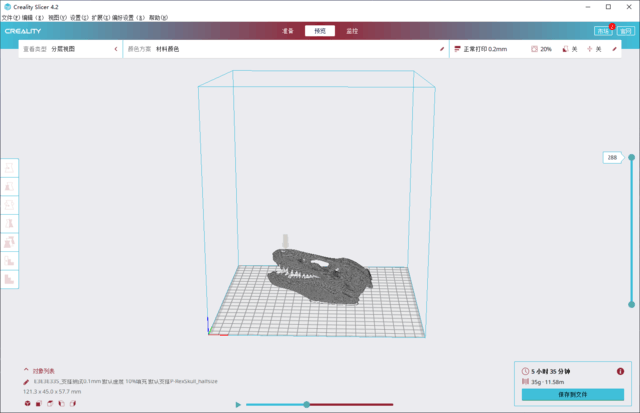The image size is (640, 413).
Task: Open the 正常打印 0.2mm print profile
Action: pos(481,49)
